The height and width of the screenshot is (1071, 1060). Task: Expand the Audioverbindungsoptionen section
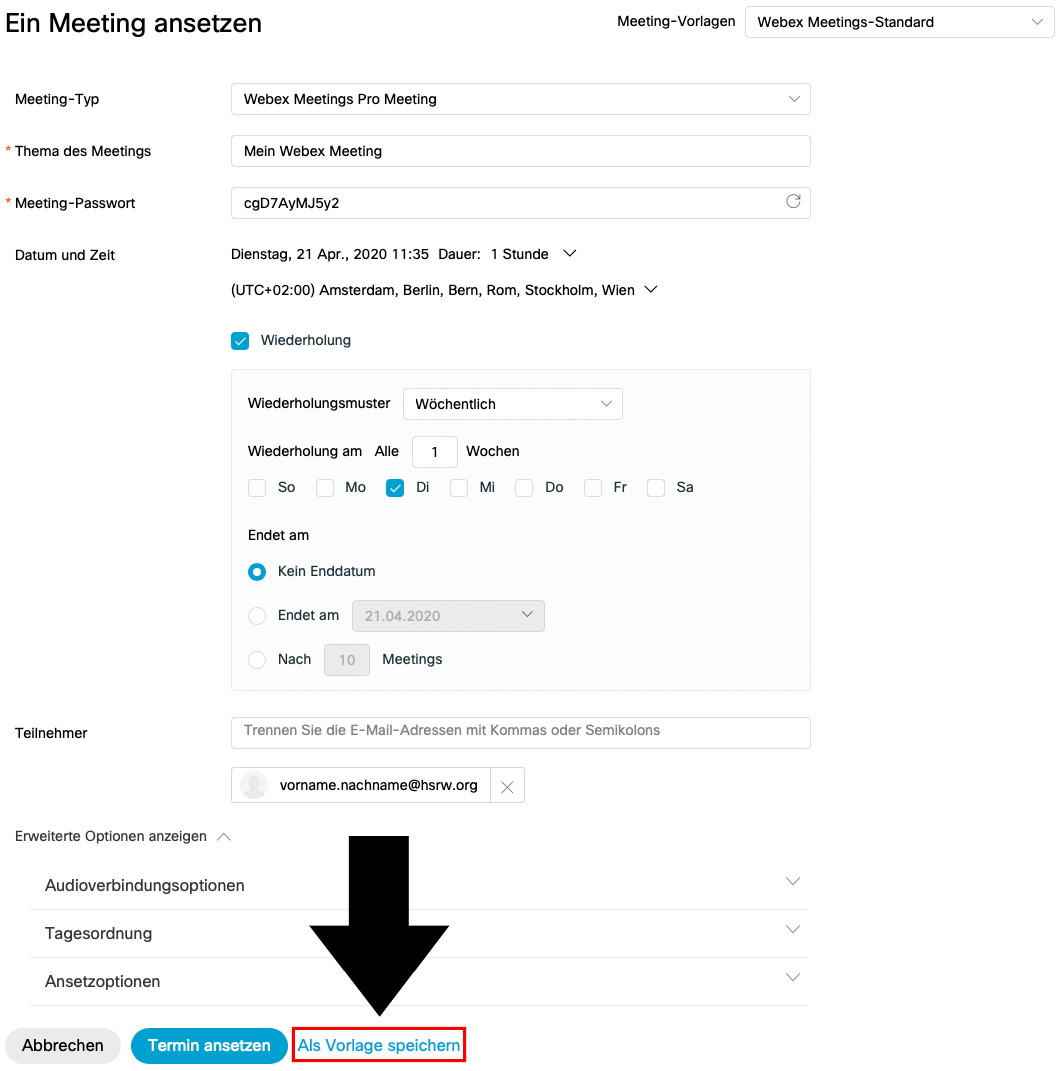click(793, 882)
